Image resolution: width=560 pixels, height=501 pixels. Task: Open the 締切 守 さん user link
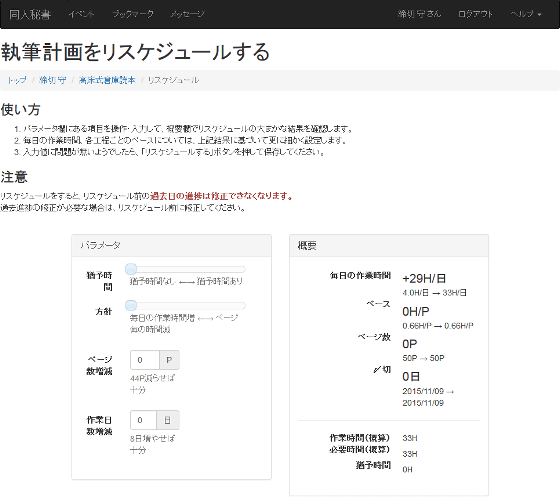419,14
